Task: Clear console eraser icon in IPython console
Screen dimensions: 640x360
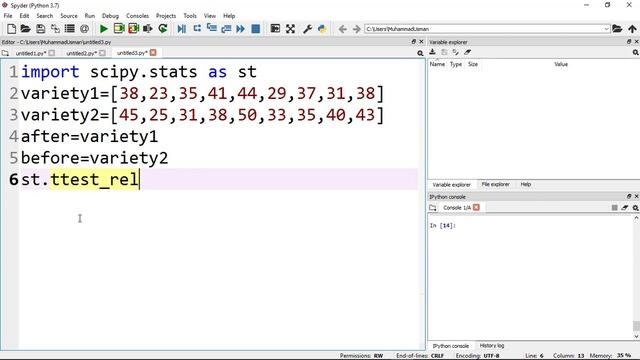Action: (x=624, y=208)
